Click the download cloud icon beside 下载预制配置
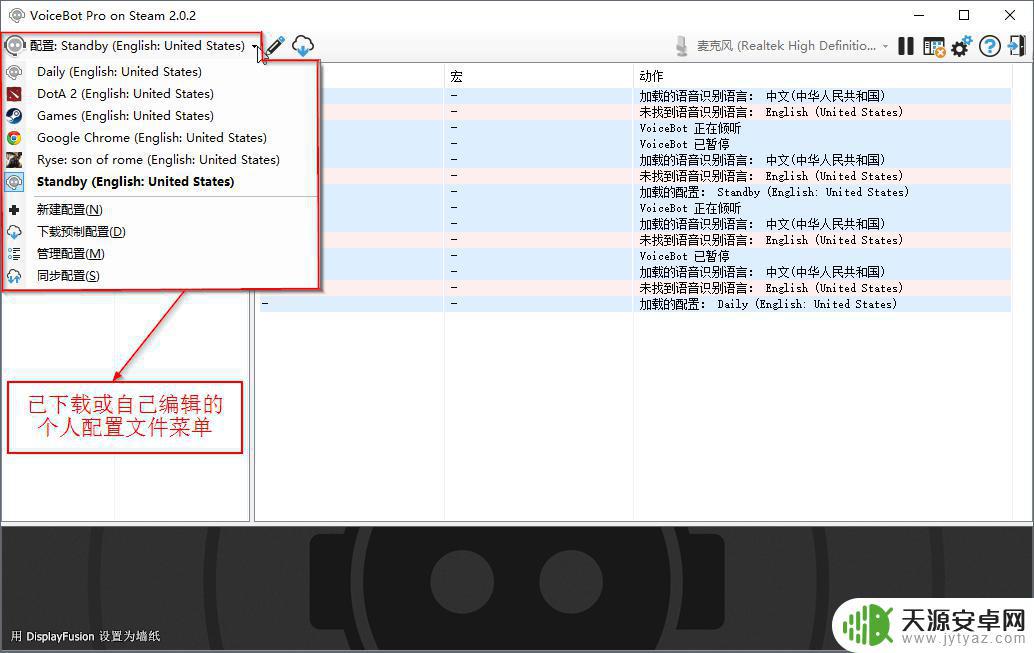The image size is (1034, 653). pyautogui.click(x=14, y=232)
